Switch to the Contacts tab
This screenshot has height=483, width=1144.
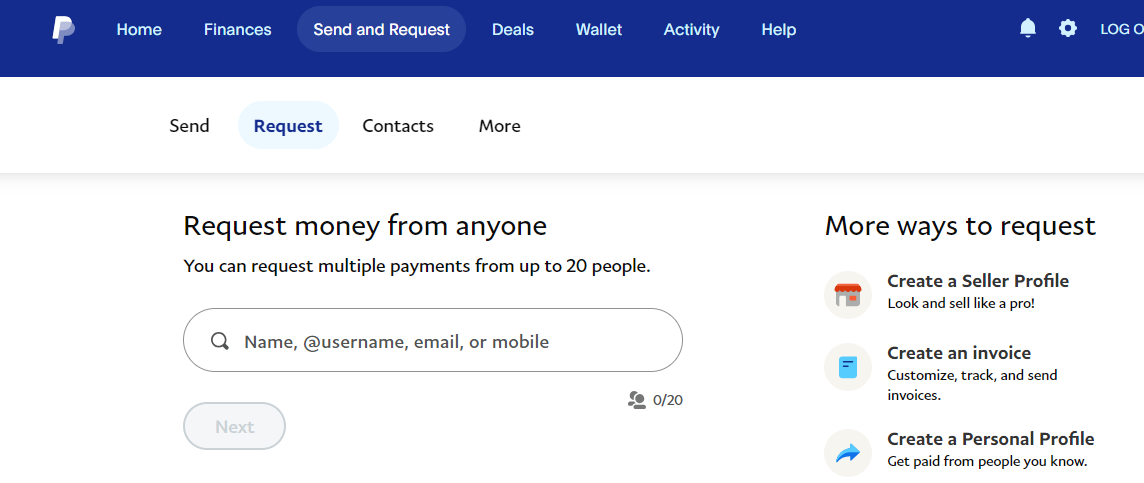398,125
